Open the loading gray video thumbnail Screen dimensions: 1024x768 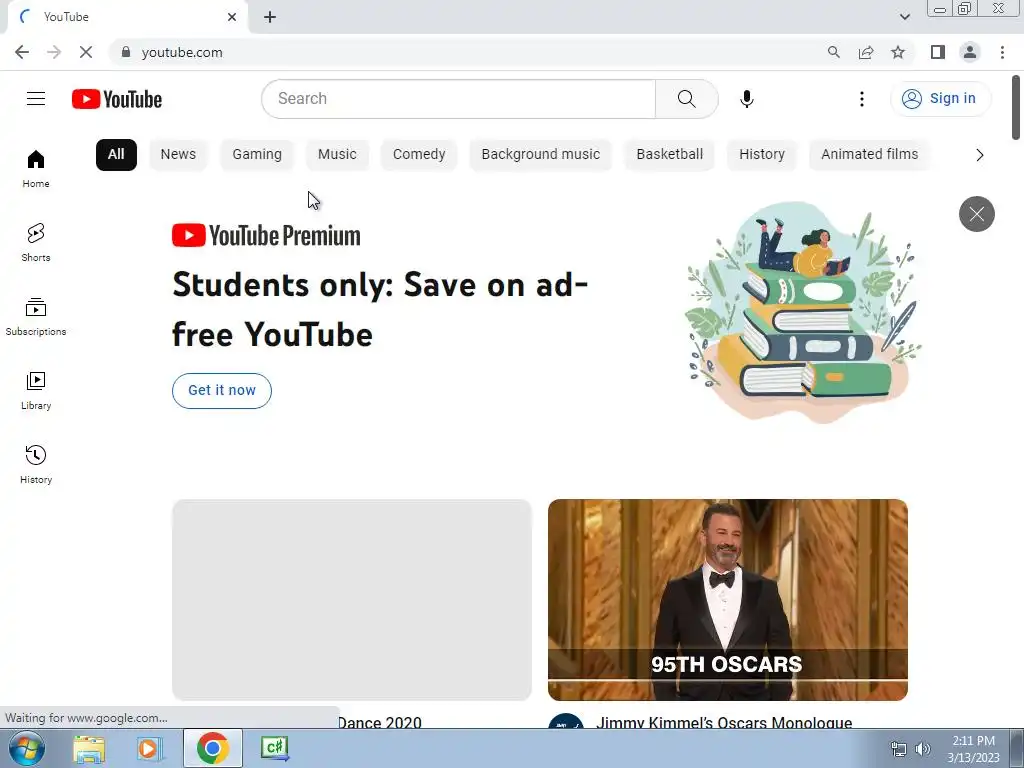[x=352, y=600]
